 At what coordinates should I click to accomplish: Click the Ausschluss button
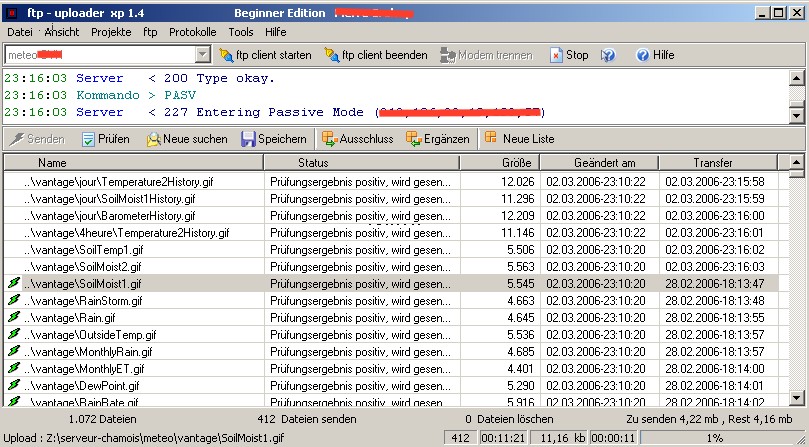[358, 139]
